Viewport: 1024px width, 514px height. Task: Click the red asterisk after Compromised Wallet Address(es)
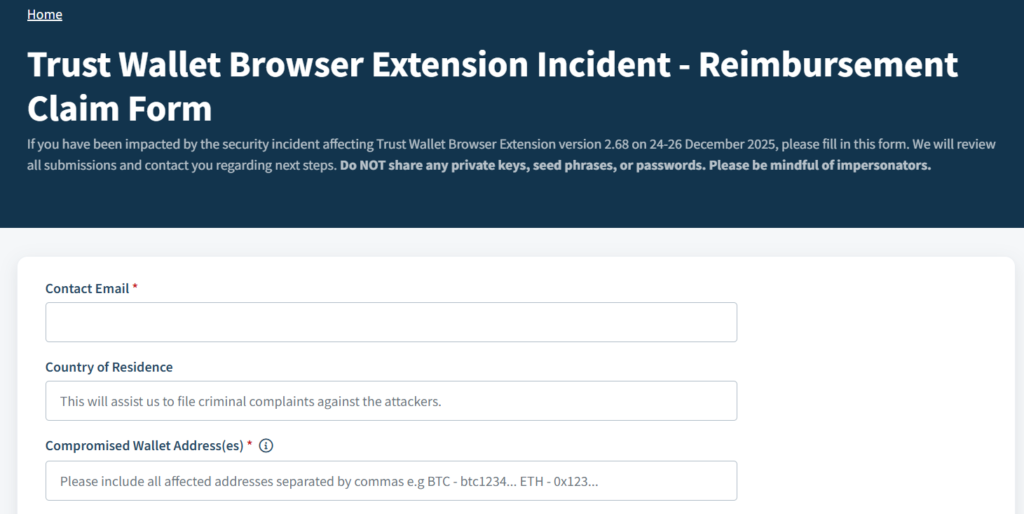(249, 446)
